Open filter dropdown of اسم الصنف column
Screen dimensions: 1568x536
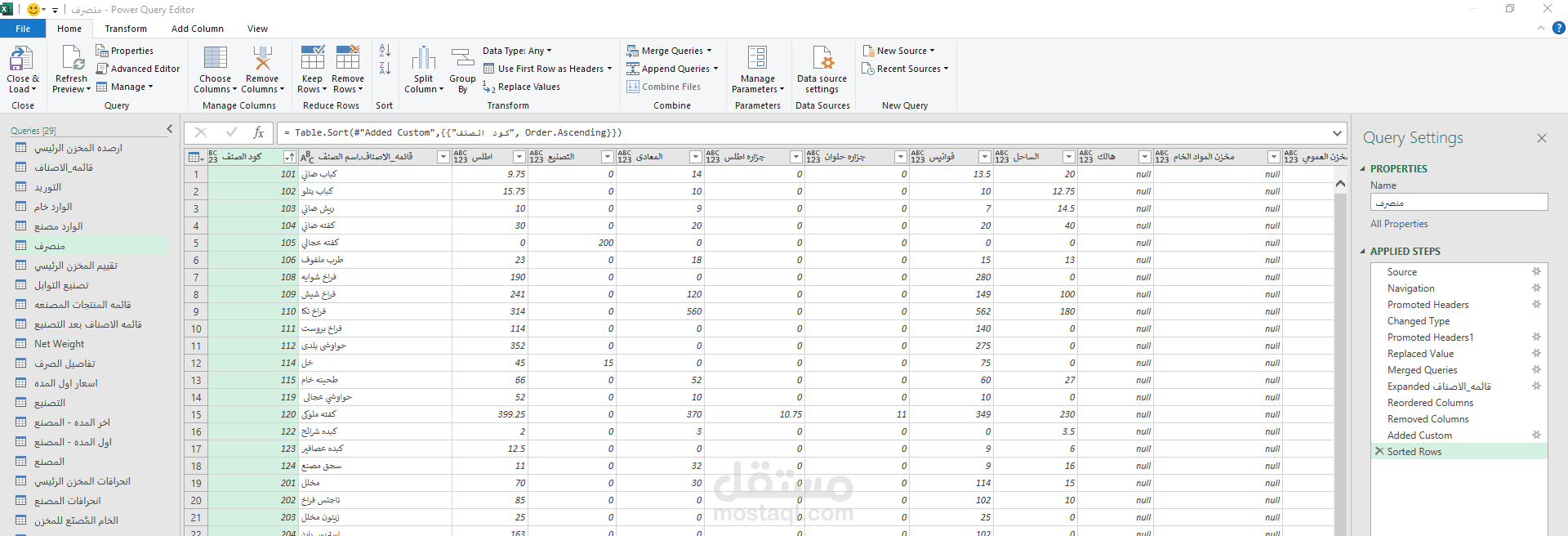click(443, 157)
